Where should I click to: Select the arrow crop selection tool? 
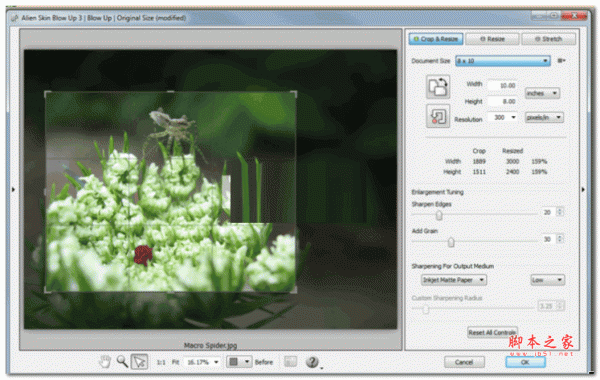coord(139,361)
